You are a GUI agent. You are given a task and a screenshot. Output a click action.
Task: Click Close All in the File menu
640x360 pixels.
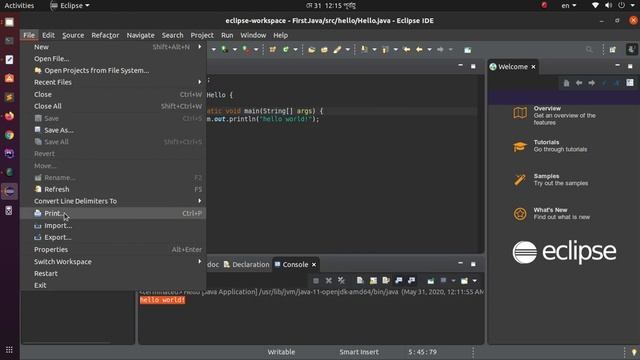point(113,106)
